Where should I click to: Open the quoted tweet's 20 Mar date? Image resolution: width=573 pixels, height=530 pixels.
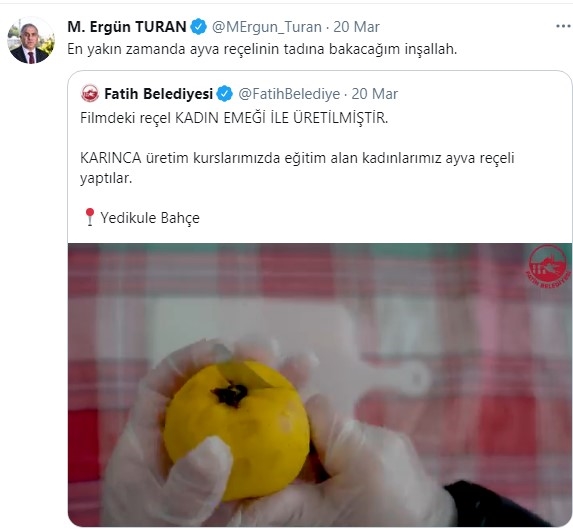click(x=375, y=94)
